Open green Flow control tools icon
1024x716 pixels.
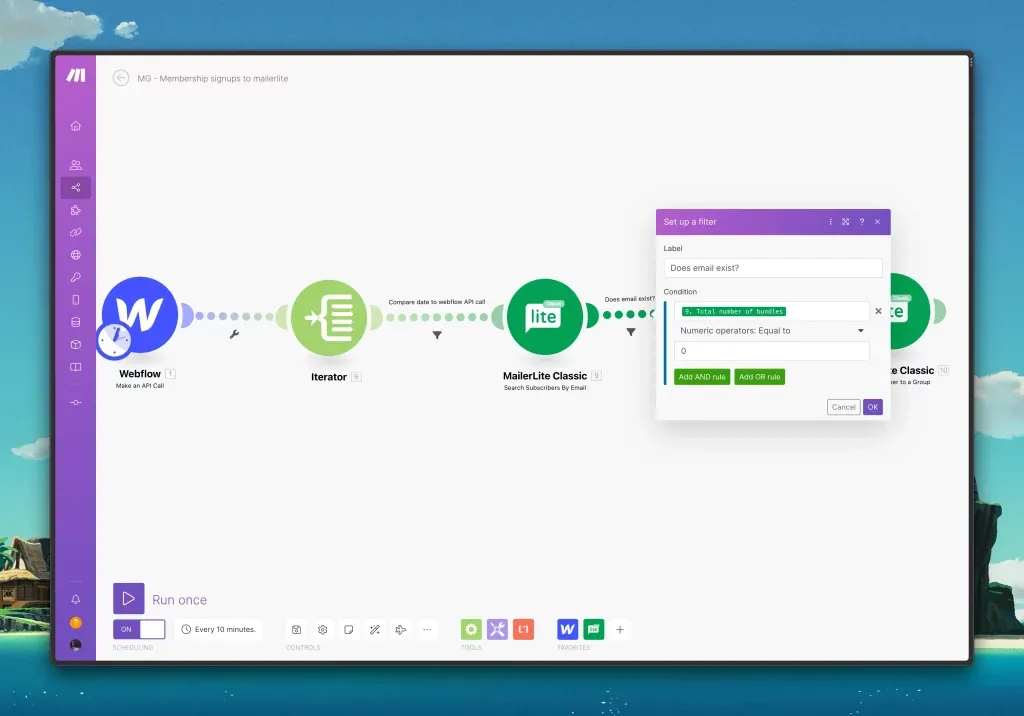coord(471,629)
